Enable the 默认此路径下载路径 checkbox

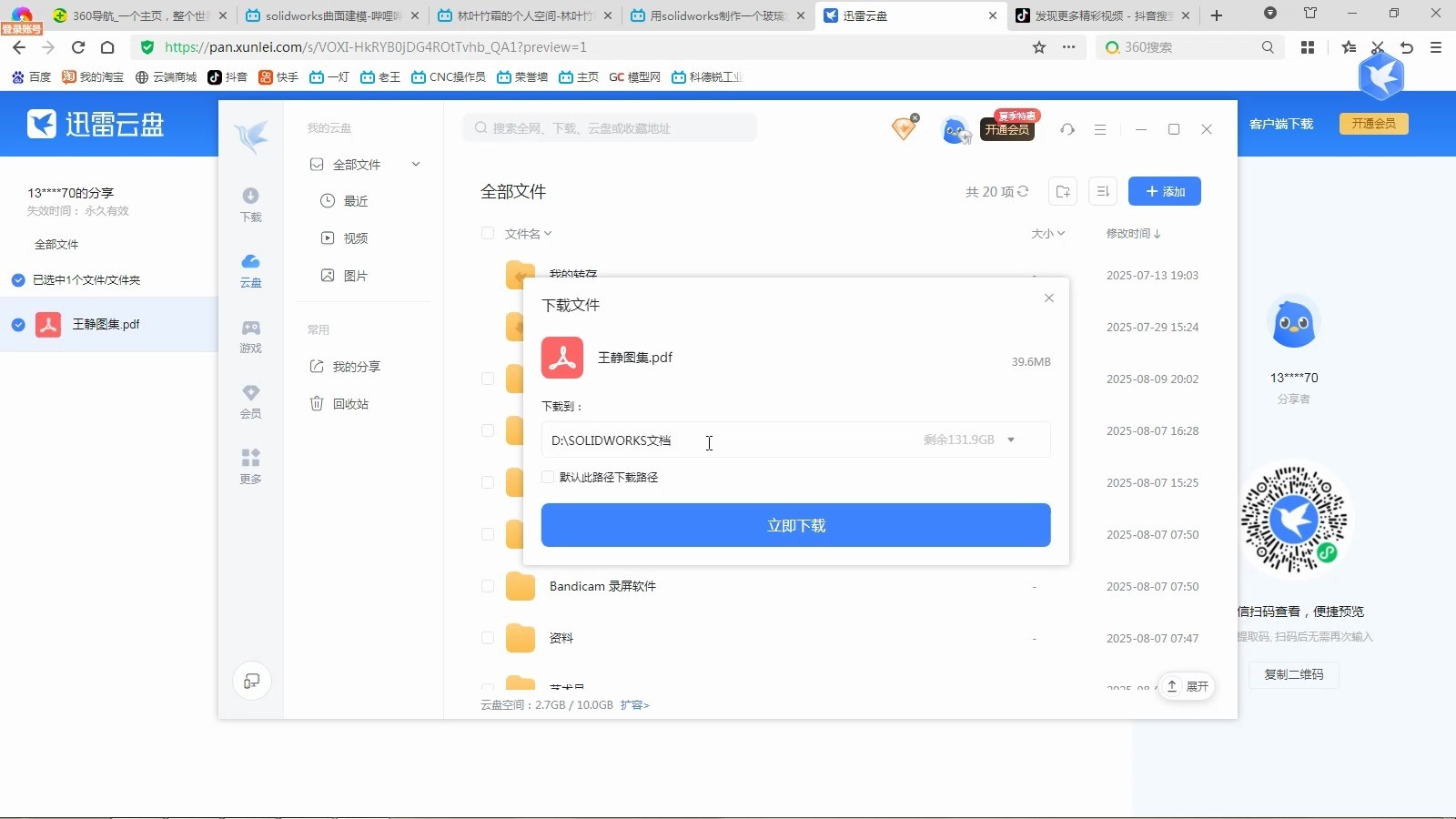point(547,477)
